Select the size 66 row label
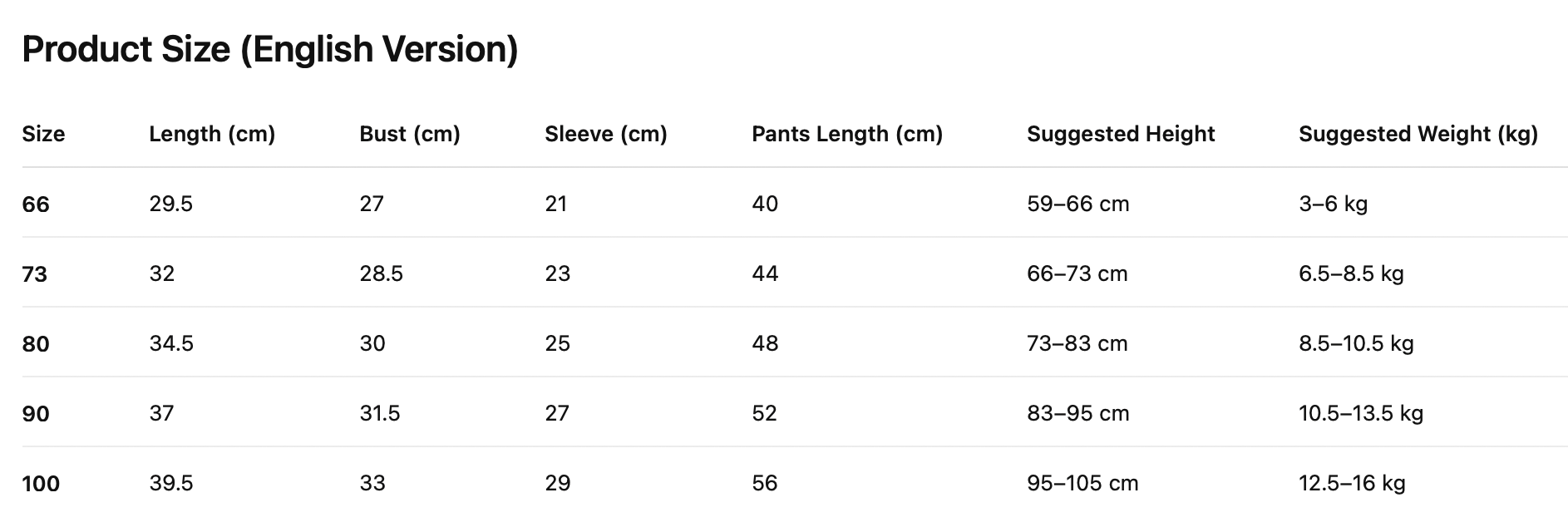1568x532 pixels. 36,204
